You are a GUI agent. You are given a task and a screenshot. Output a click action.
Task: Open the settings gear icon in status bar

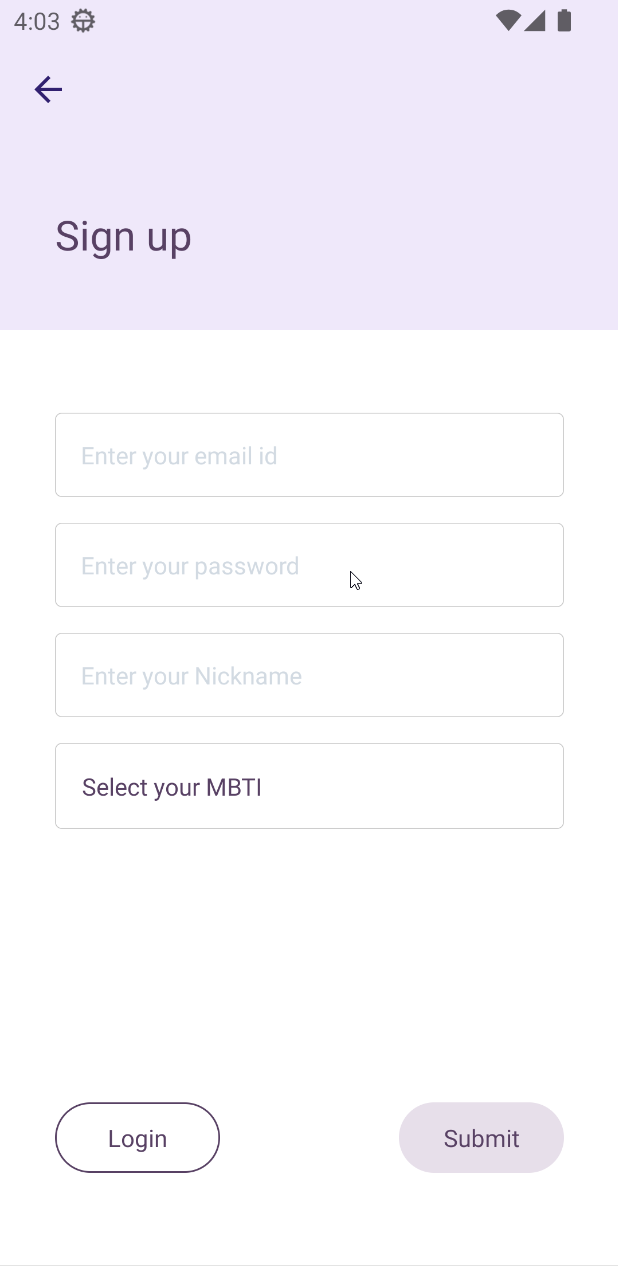click(83, 20)
